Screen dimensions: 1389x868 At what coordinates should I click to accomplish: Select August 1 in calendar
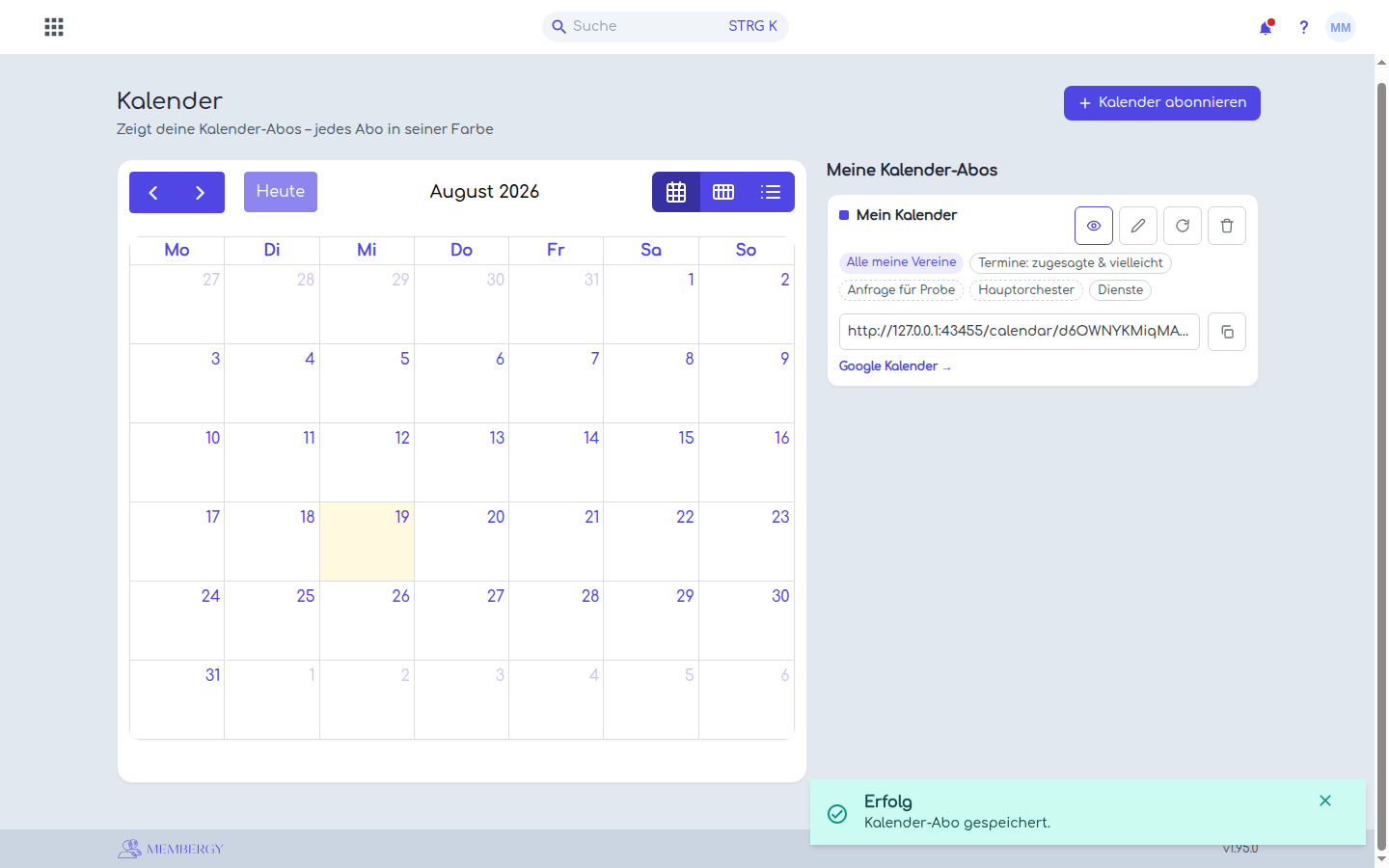coord(651,304)
